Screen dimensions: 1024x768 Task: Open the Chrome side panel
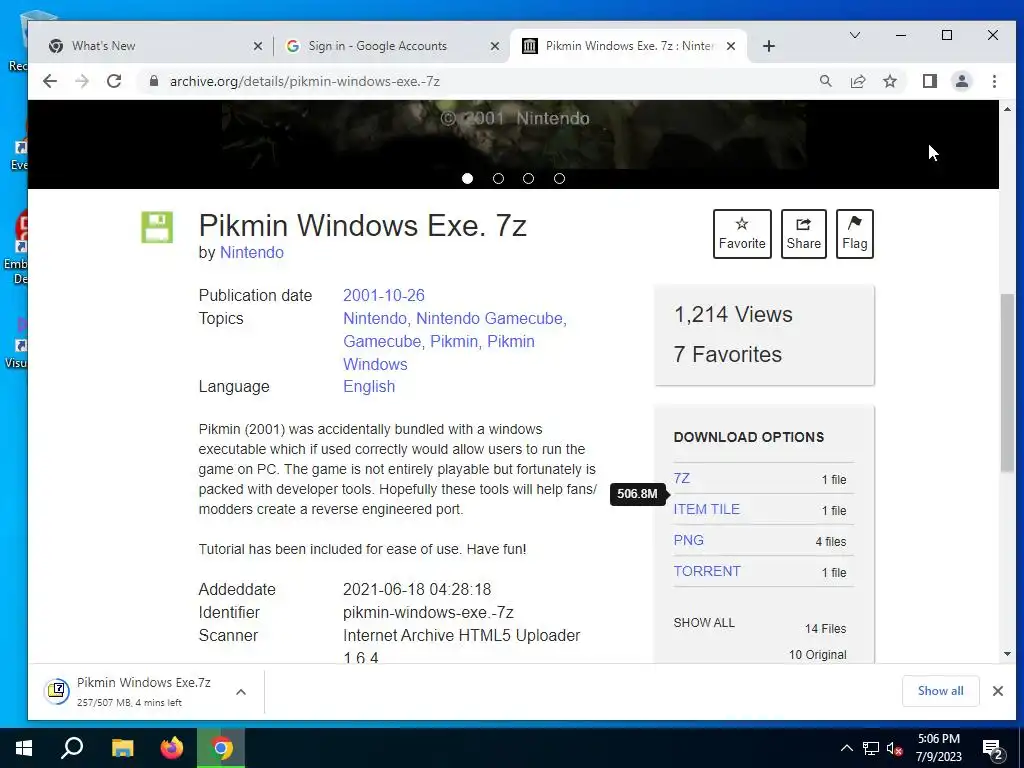[x=929, y=81]
